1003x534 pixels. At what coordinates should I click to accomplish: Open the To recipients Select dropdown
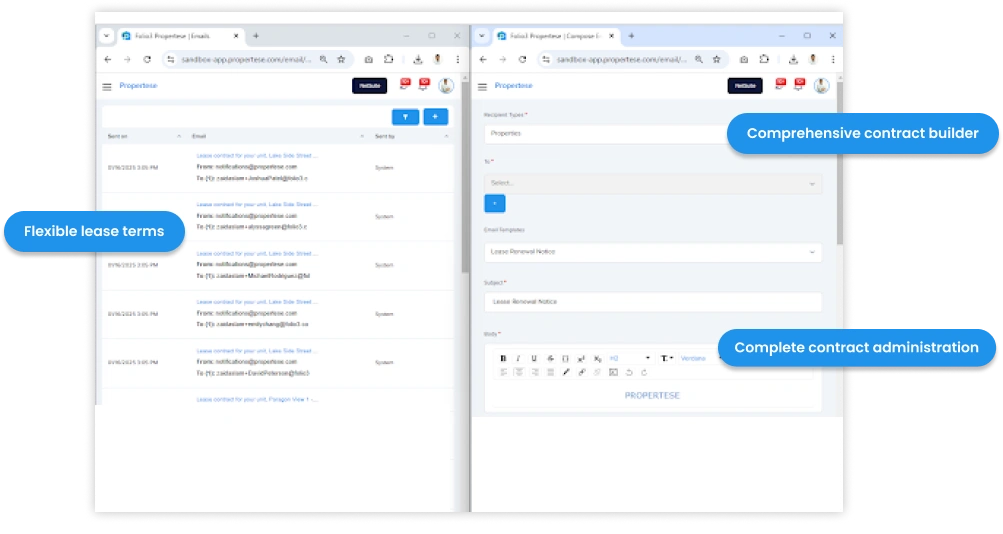(652, 184)
